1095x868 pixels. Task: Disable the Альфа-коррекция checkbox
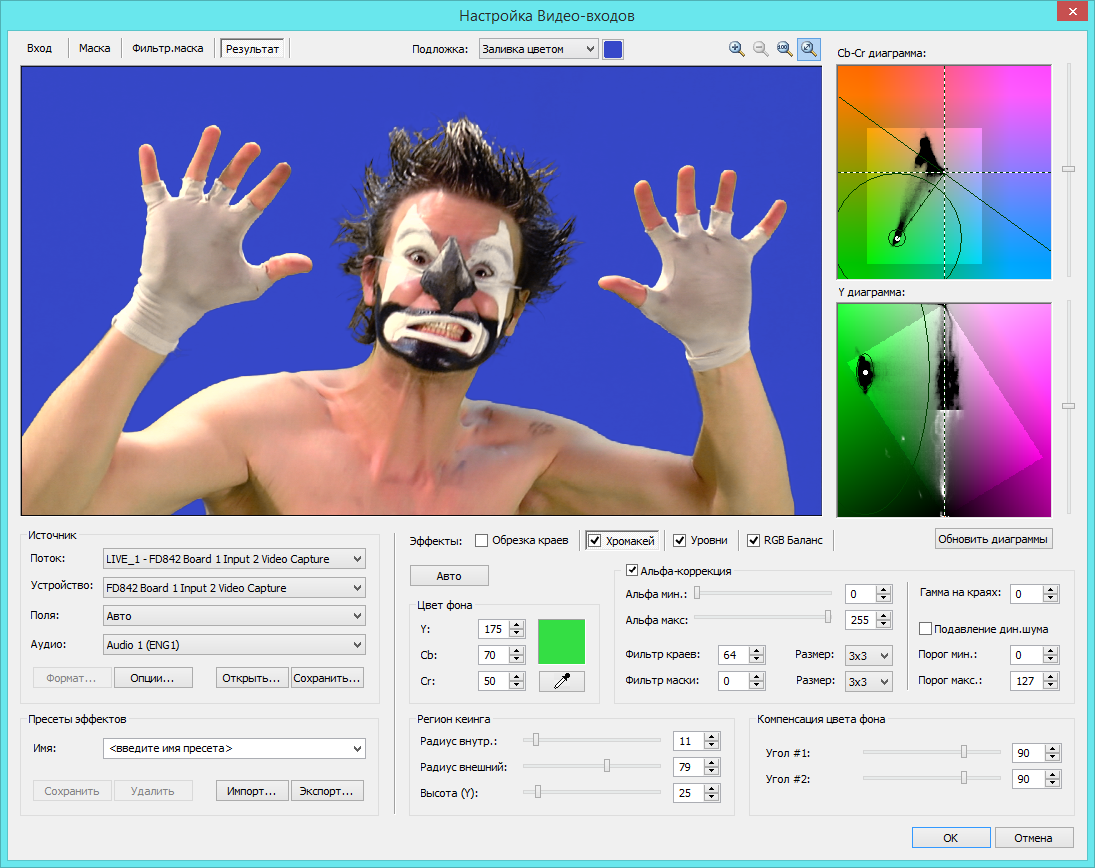632,571
